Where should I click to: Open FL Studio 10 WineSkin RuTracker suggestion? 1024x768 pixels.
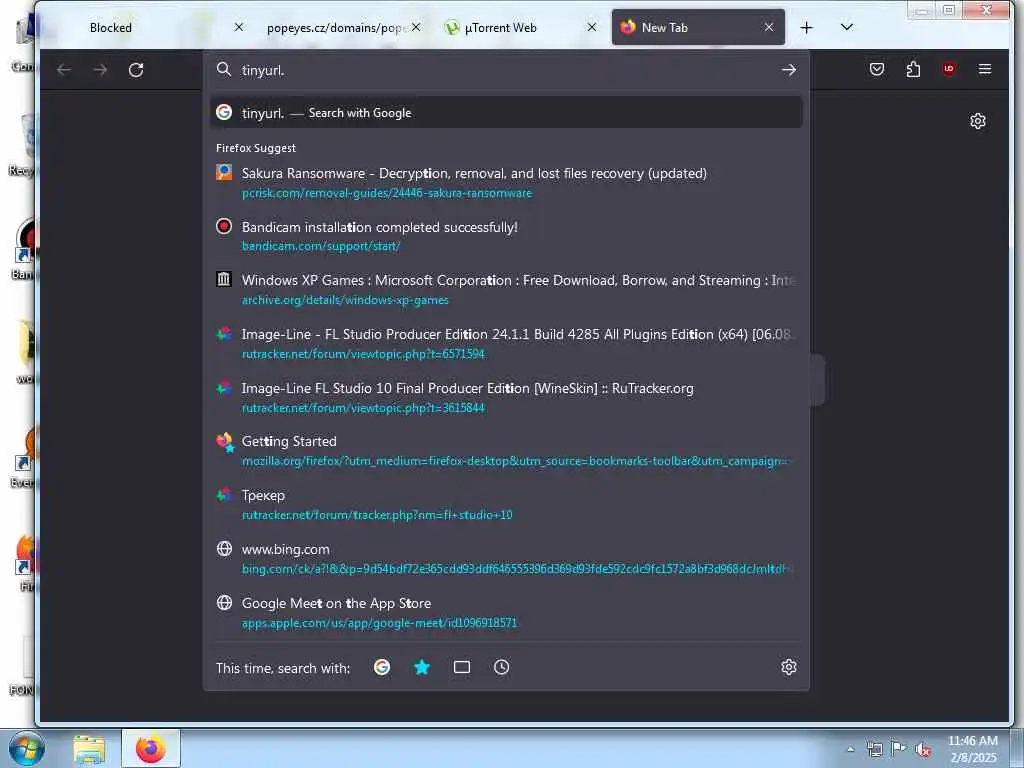(x=506, y=397)
